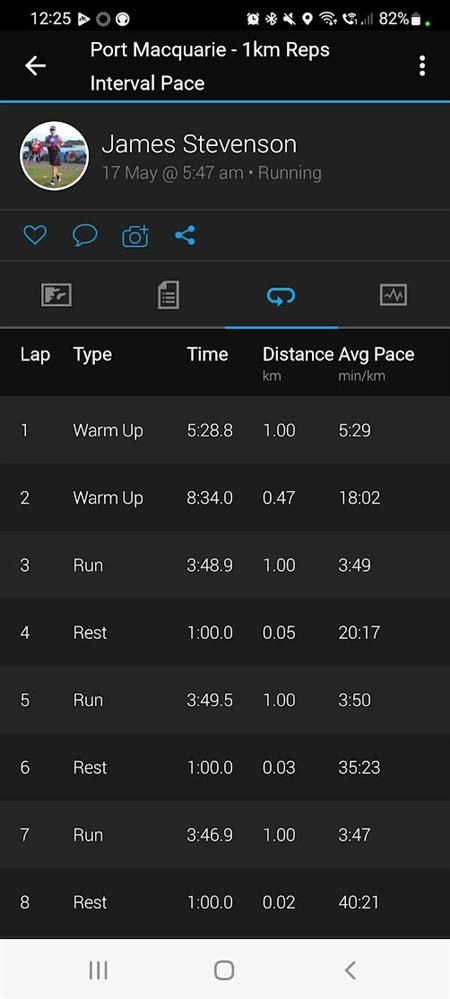Tap the activity title Port Macquarie - 1km Reps
This screenshot has height=999, width=450.
coord(210,50)
